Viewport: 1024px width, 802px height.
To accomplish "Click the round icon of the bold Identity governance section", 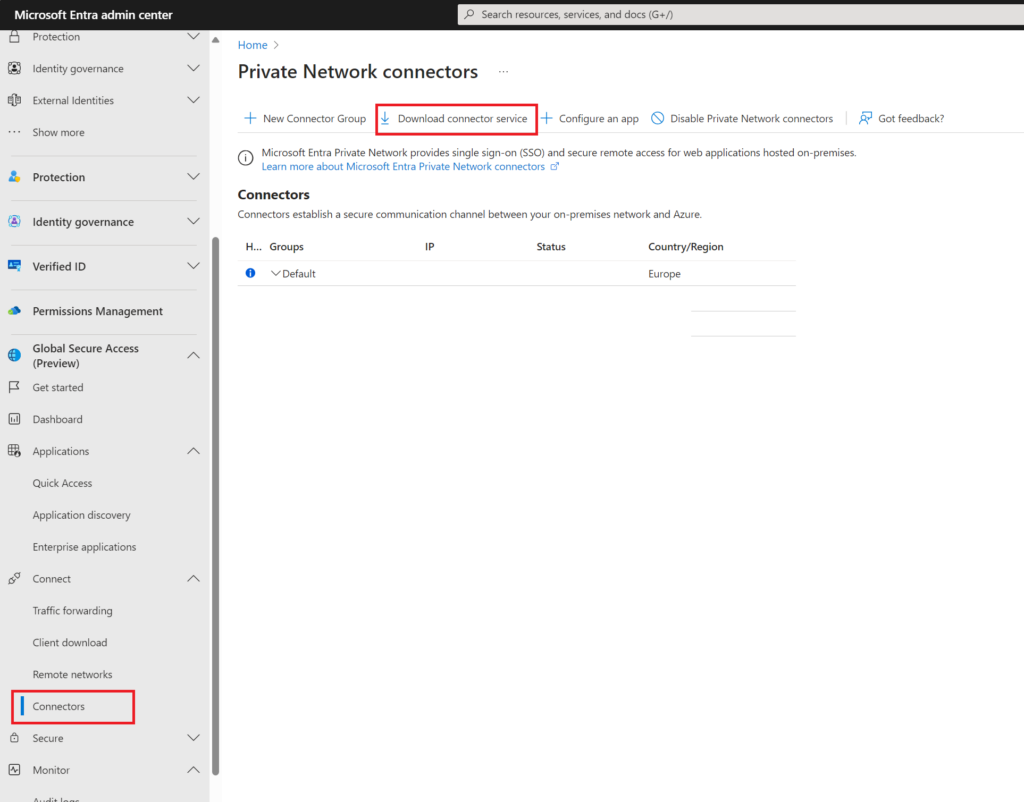I will pyautogui.click(x=14, y=221).
